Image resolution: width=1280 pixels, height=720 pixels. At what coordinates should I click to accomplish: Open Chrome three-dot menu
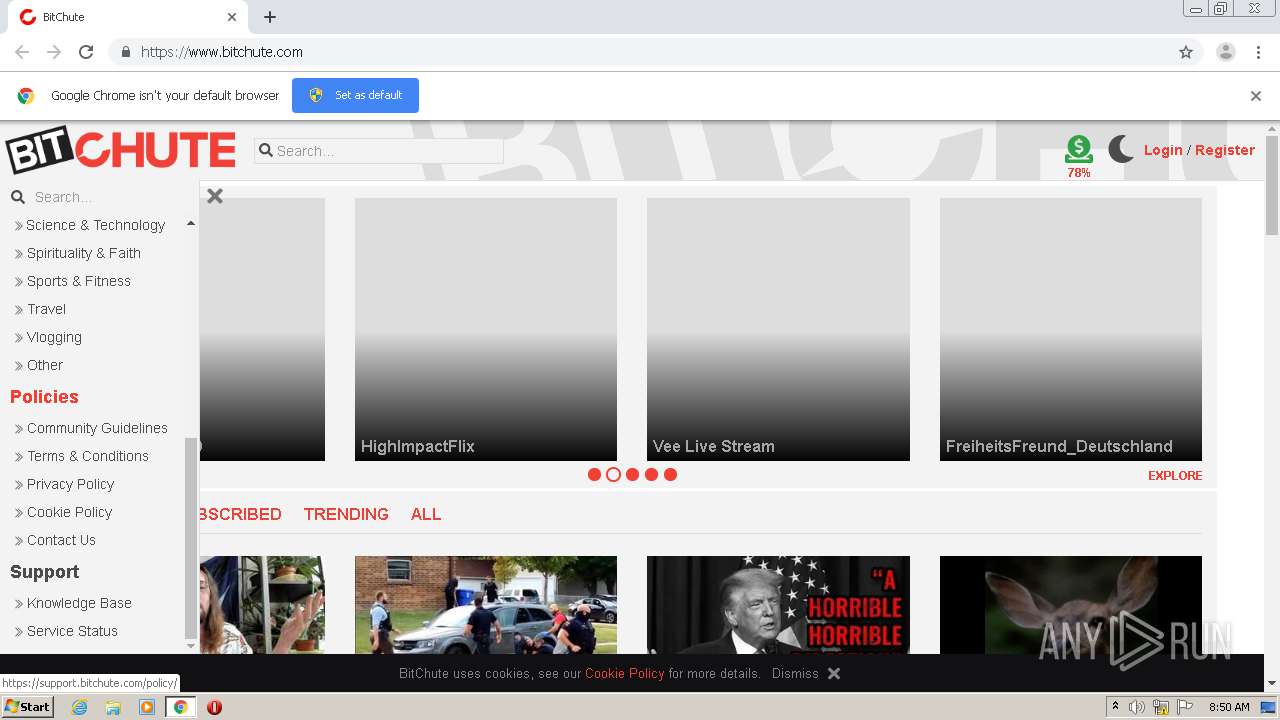pos(1258,52)
